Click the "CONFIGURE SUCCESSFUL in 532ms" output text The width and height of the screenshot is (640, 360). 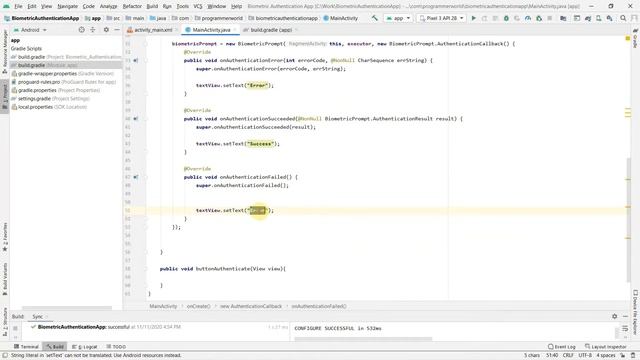(338, 328)
